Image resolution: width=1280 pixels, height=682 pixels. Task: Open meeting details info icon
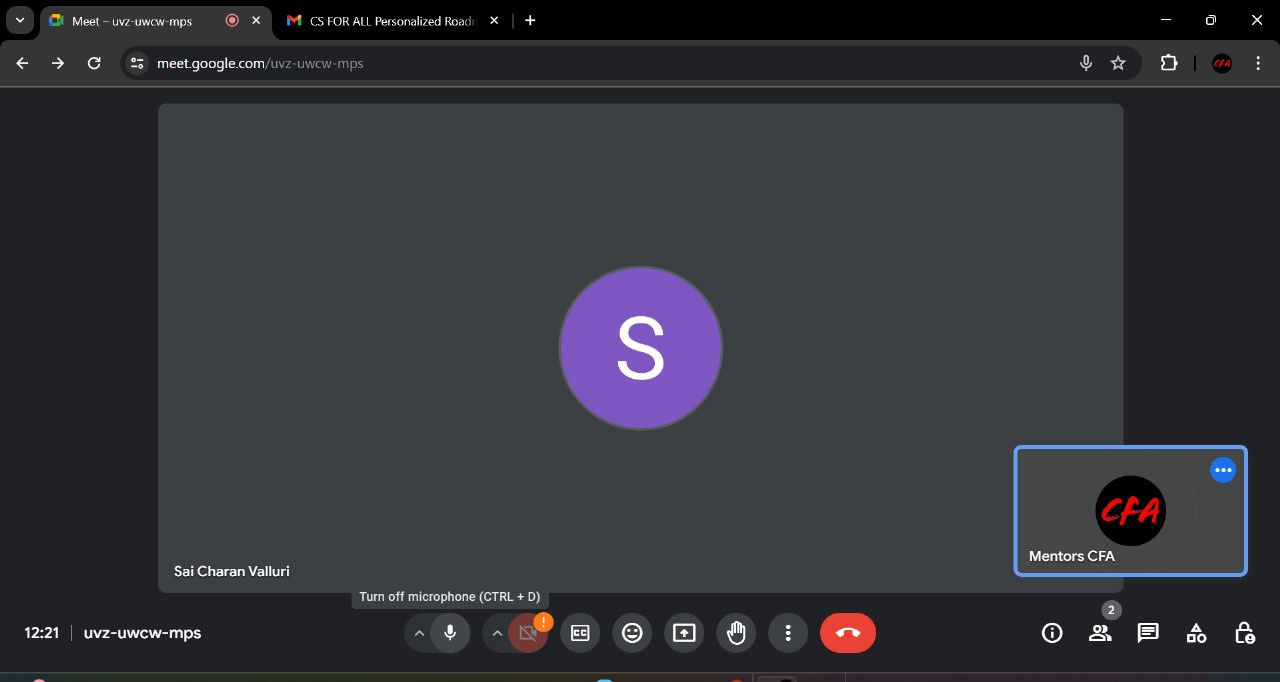click(1052, 633)
